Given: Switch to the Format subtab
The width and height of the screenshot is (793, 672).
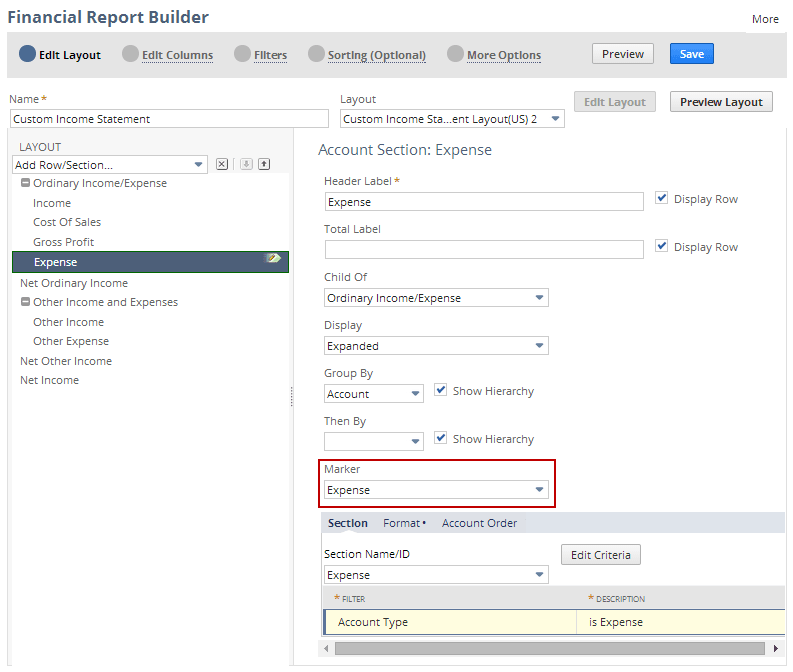Looking at the screenshot, I should [x=404, y=523].
